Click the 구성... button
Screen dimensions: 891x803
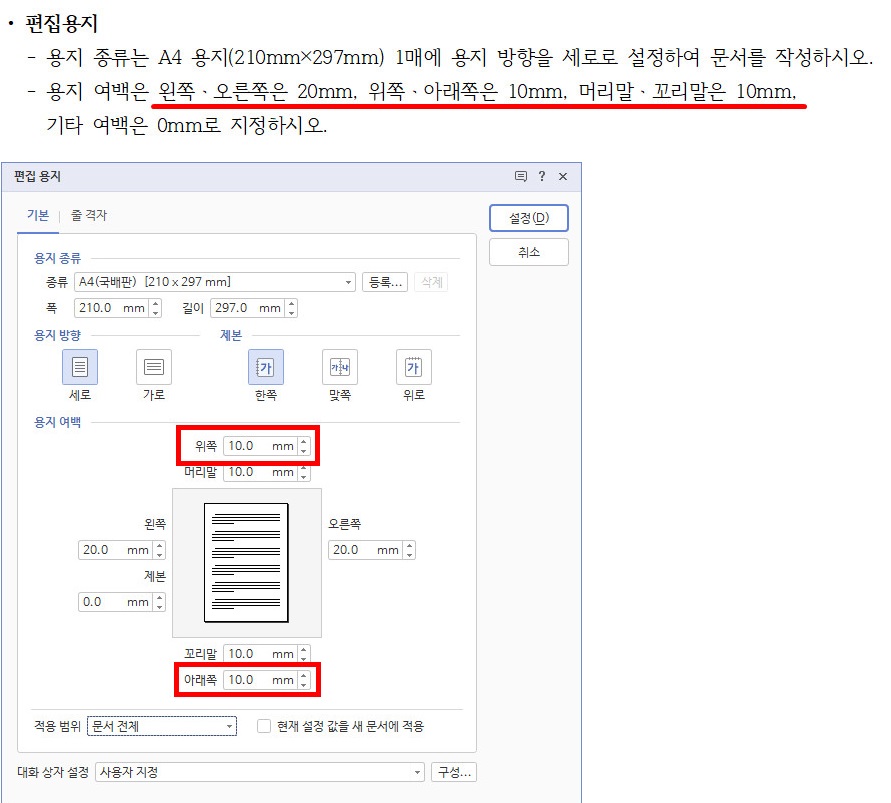tap(453, 772)
